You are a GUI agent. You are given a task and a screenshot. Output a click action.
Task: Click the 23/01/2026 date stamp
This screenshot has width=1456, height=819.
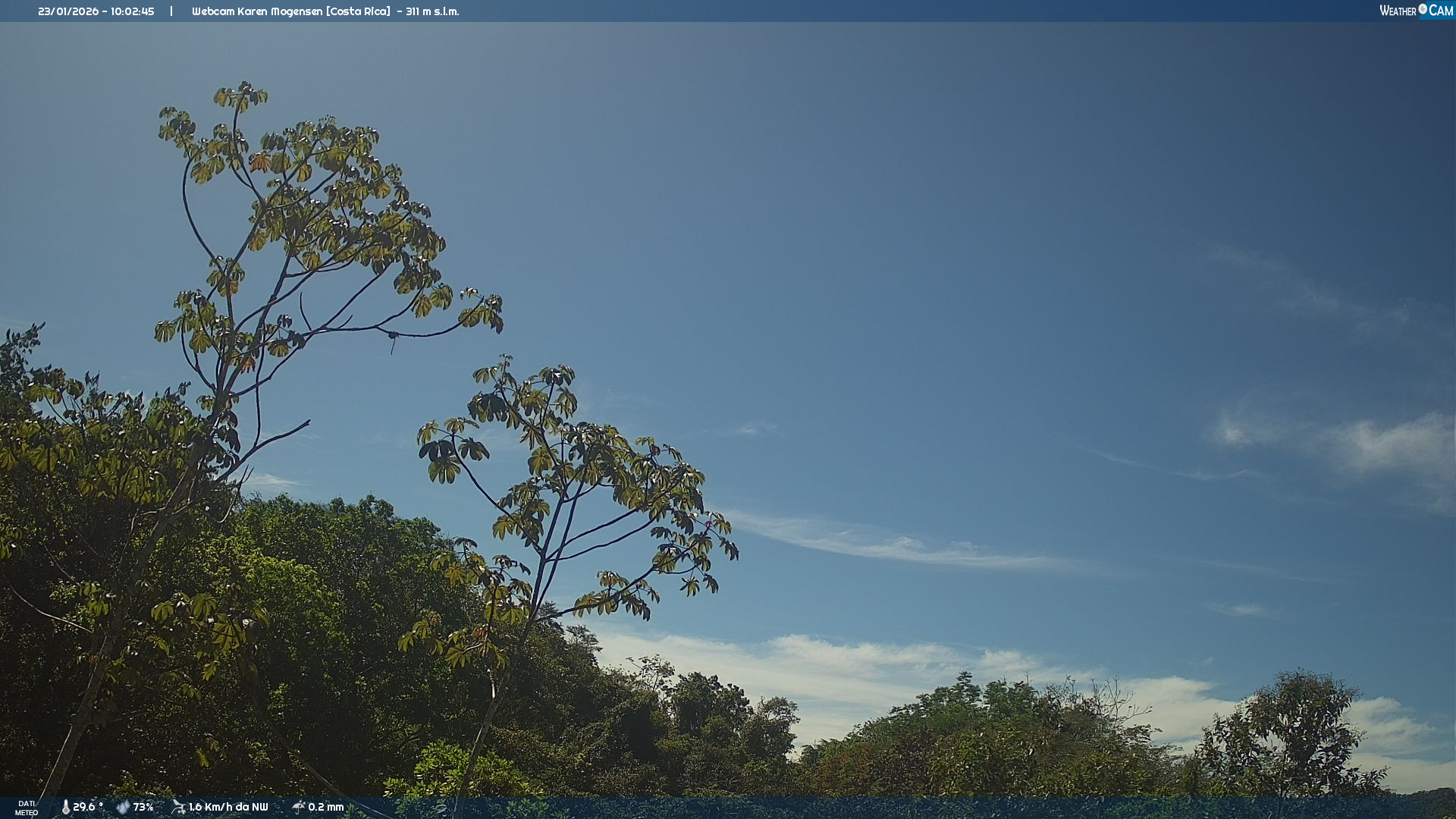[68, 11]
